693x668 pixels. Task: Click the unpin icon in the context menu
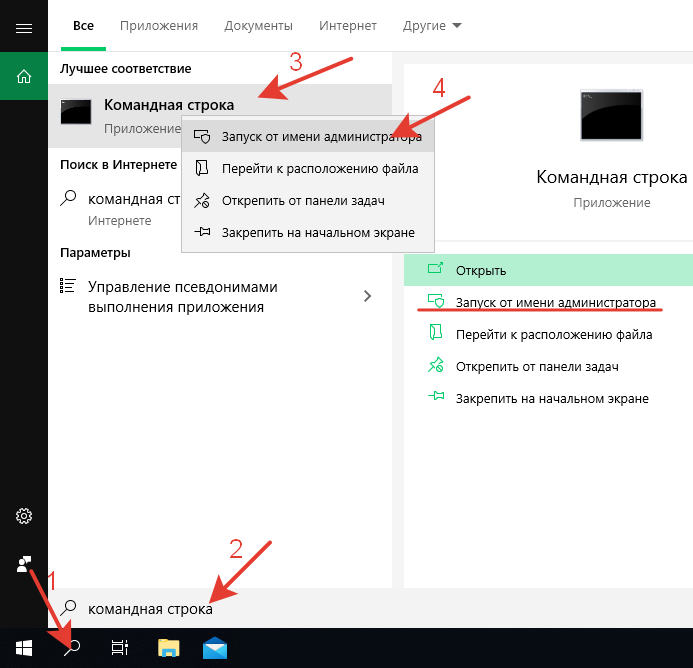(202, 200)
